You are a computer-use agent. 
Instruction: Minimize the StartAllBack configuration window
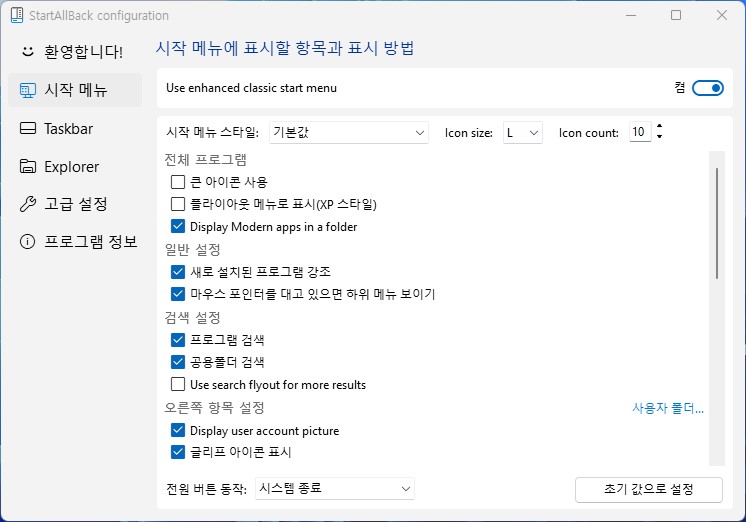tap(631, 15)
